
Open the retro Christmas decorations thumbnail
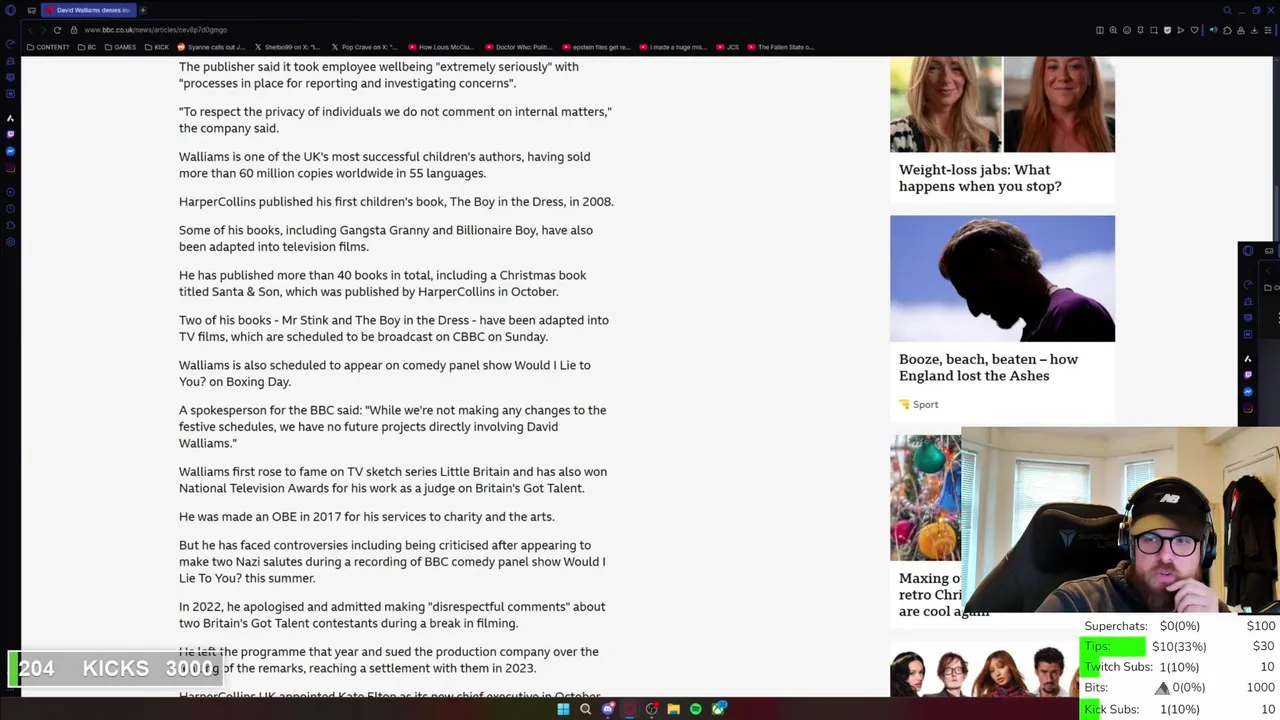coord(925,497)
